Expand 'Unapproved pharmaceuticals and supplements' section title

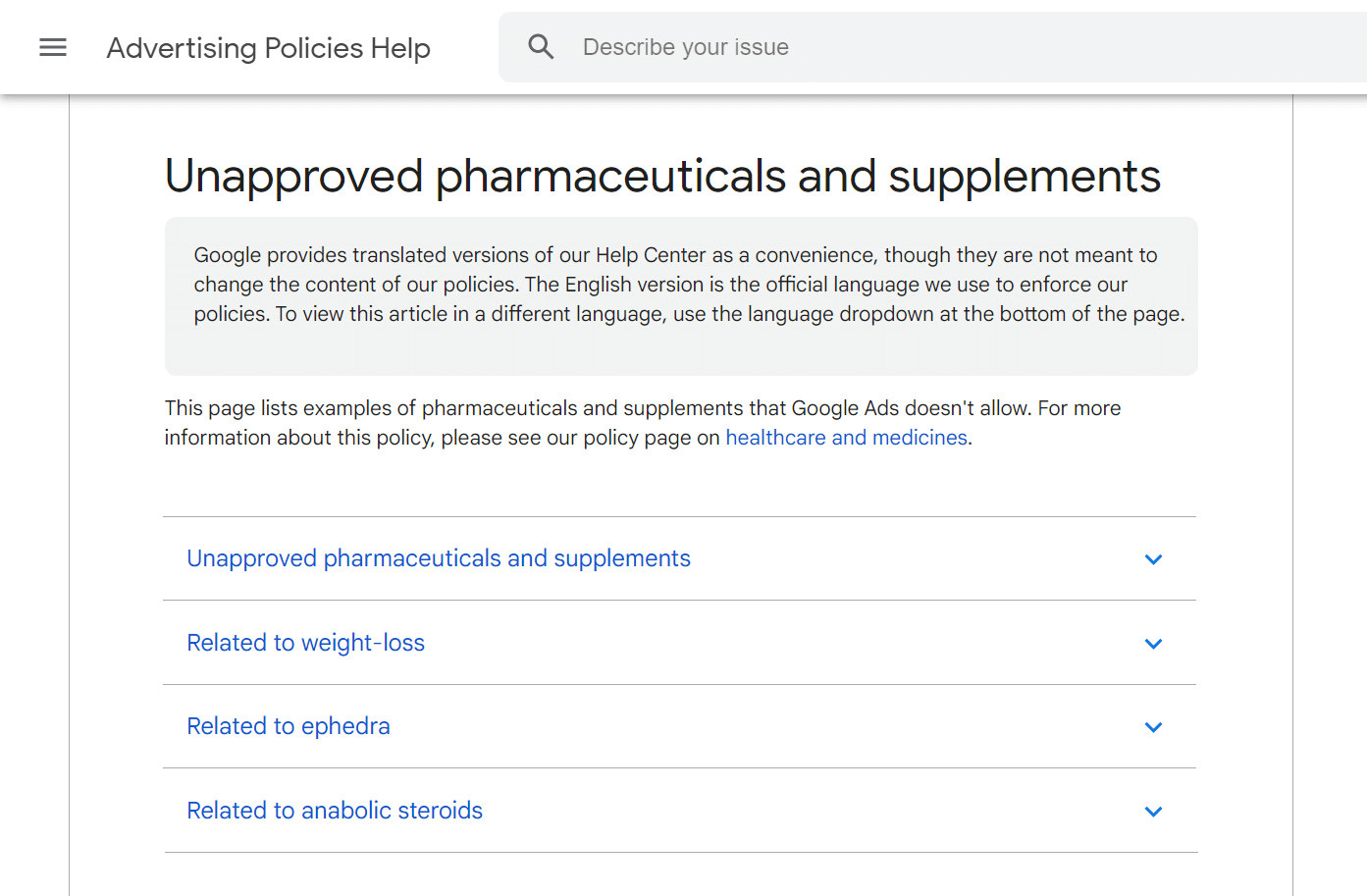(x=439, y=558)
